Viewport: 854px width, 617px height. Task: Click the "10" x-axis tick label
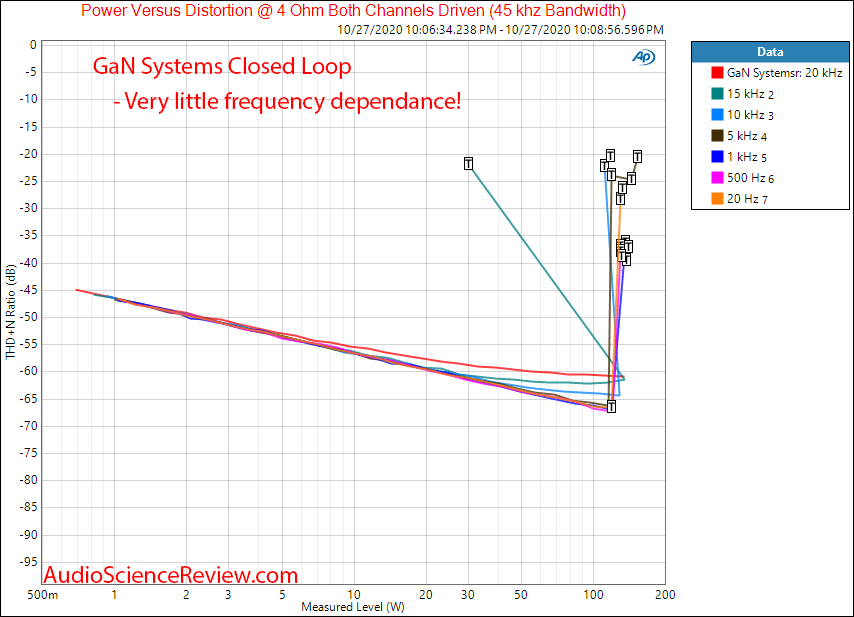pos(353,595)
